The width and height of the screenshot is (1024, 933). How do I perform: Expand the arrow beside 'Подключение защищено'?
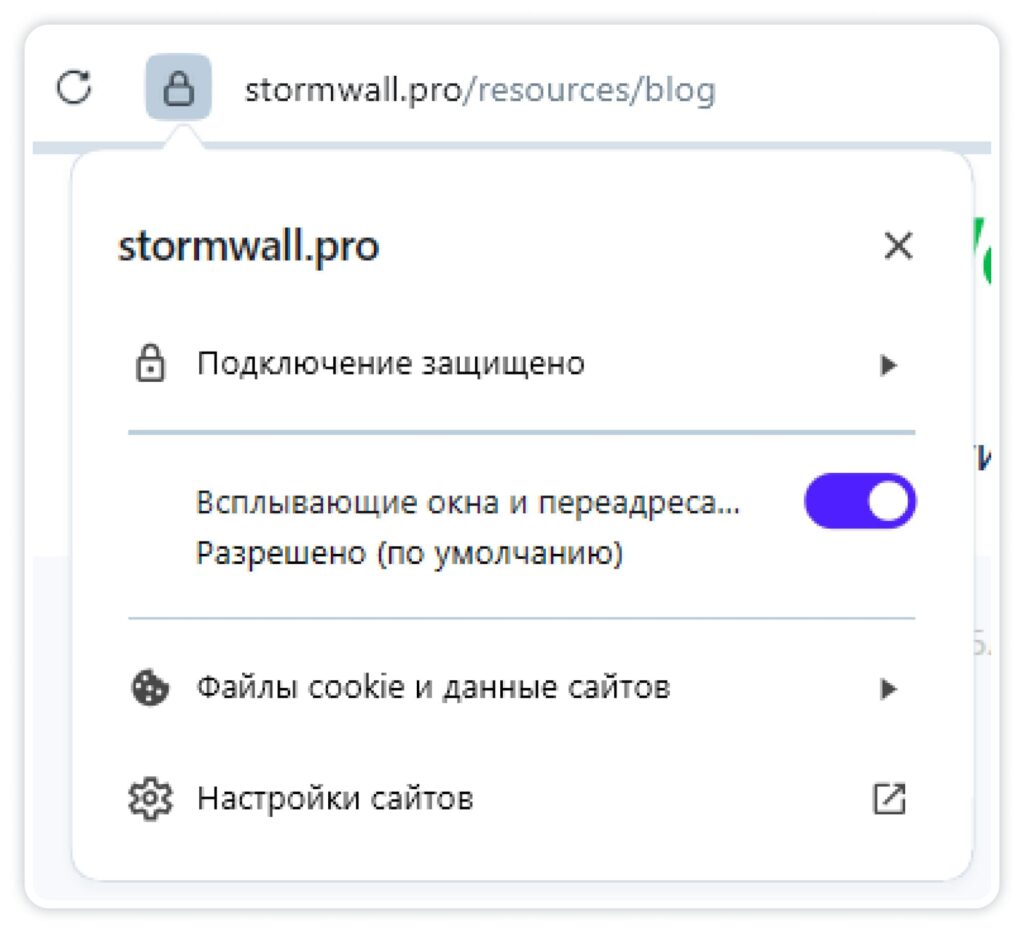click(888, 364)
